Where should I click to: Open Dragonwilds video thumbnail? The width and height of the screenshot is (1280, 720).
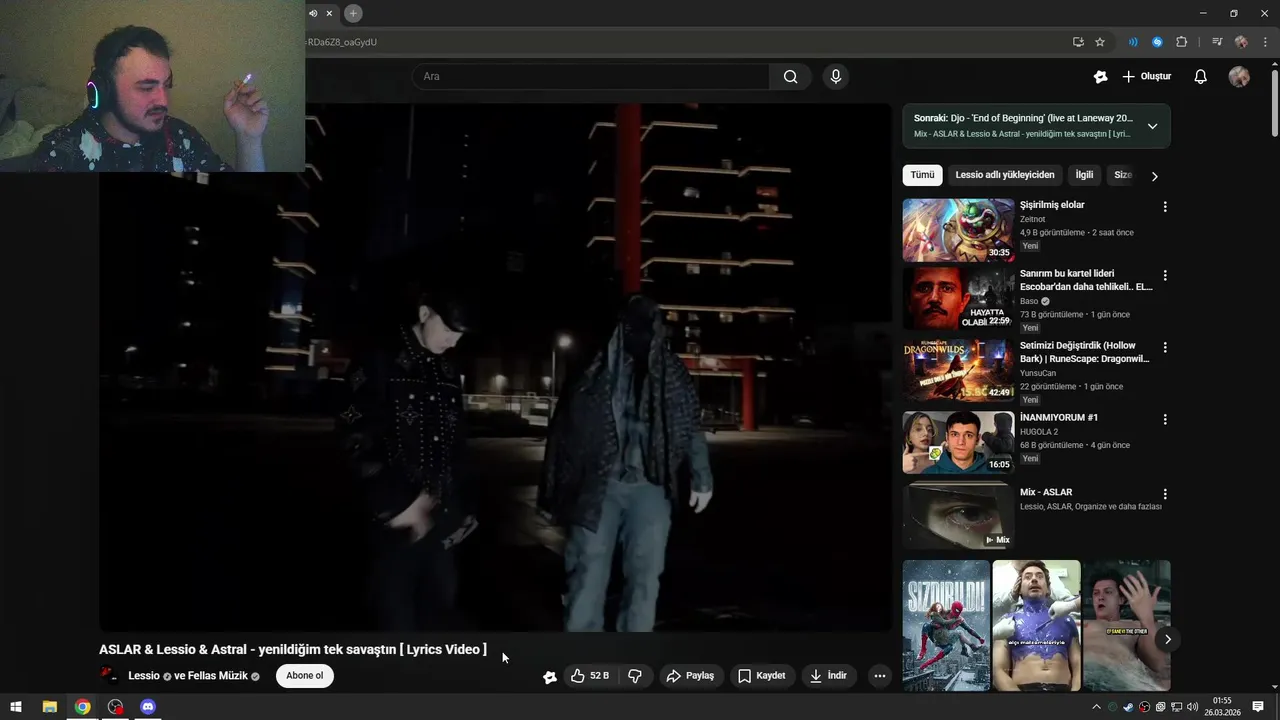click(x=958, y=370)
